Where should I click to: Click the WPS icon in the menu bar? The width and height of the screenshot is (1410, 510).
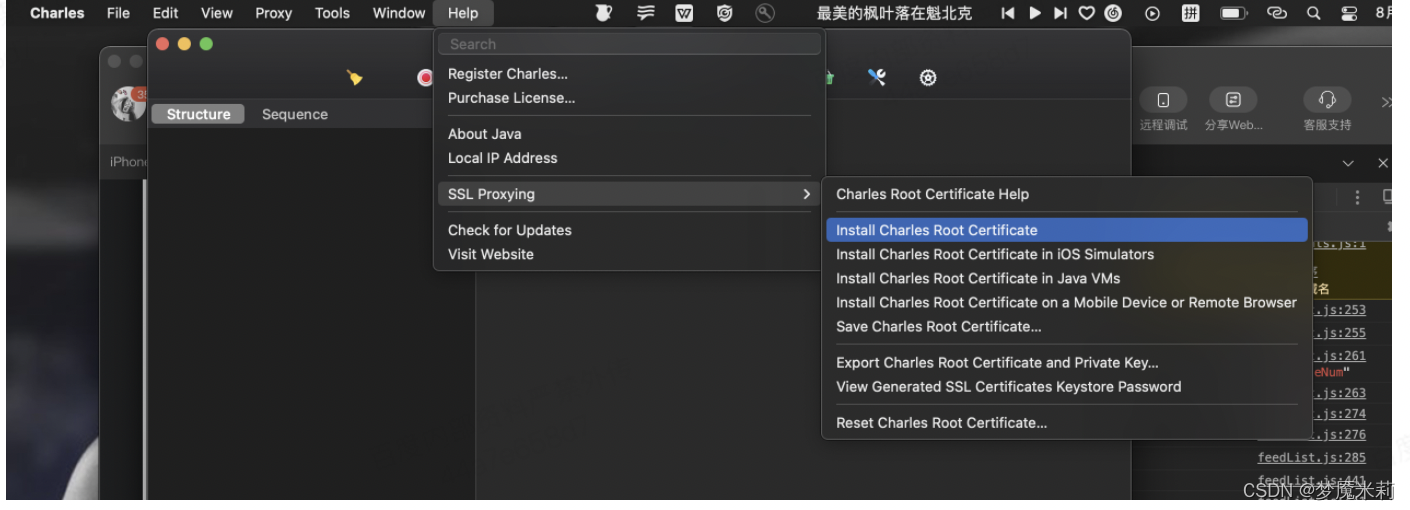click(x=684, y=13)
